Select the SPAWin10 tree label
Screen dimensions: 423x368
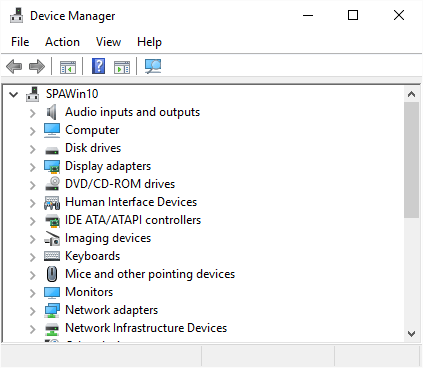tap(72, 94)
